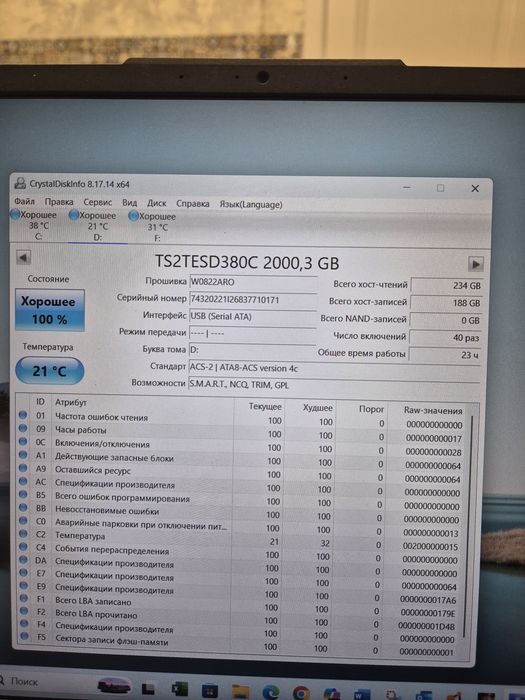
Task: Click the Текущее column header
Action: coord(265,407)
